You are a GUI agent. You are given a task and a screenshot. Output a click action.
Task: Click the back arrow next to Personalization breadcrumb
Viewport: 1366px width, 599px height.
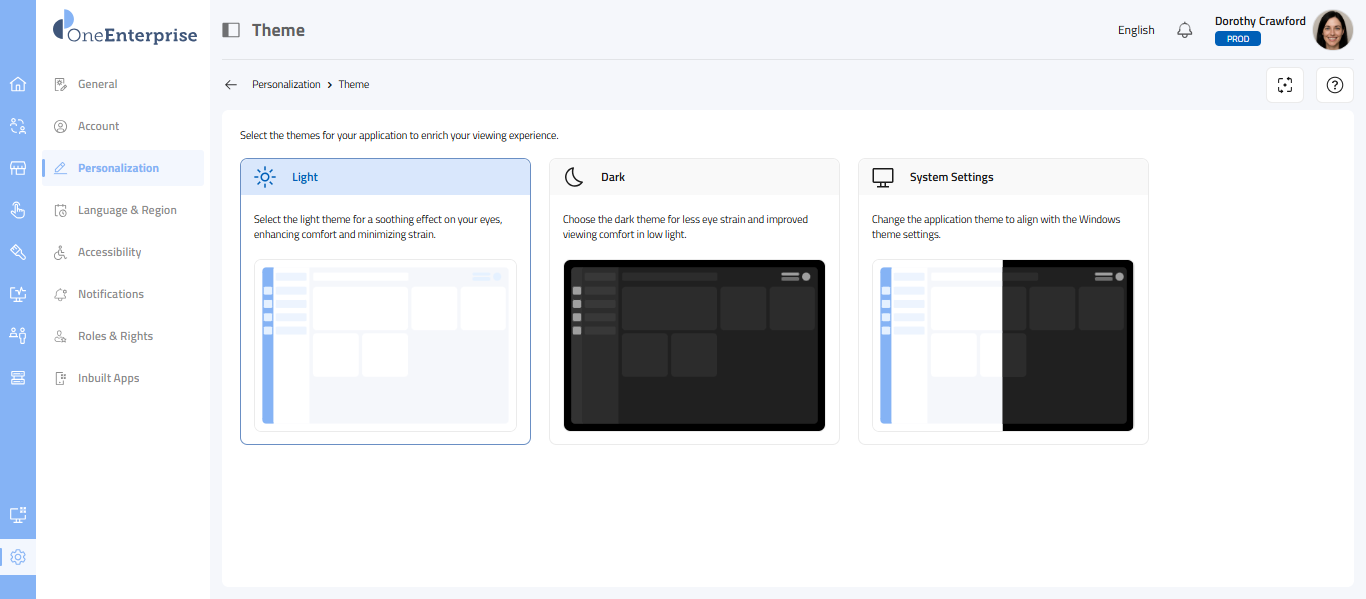(x=231, y=85)
